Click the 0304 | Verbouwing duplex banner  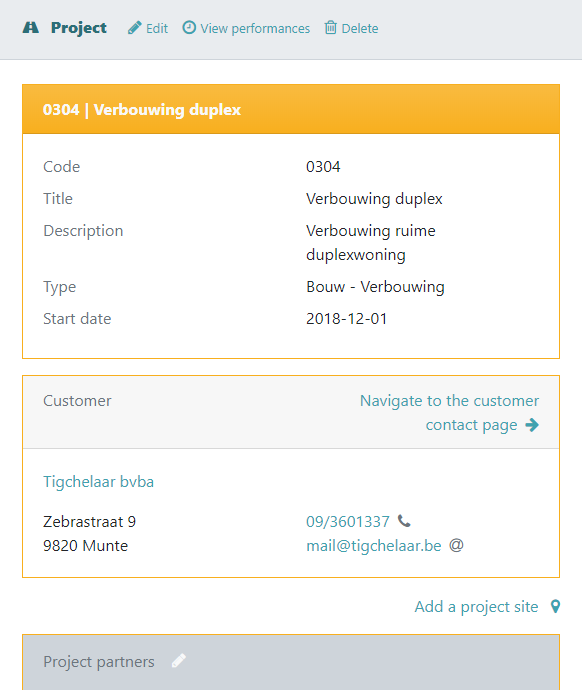[x=291, y=109]
